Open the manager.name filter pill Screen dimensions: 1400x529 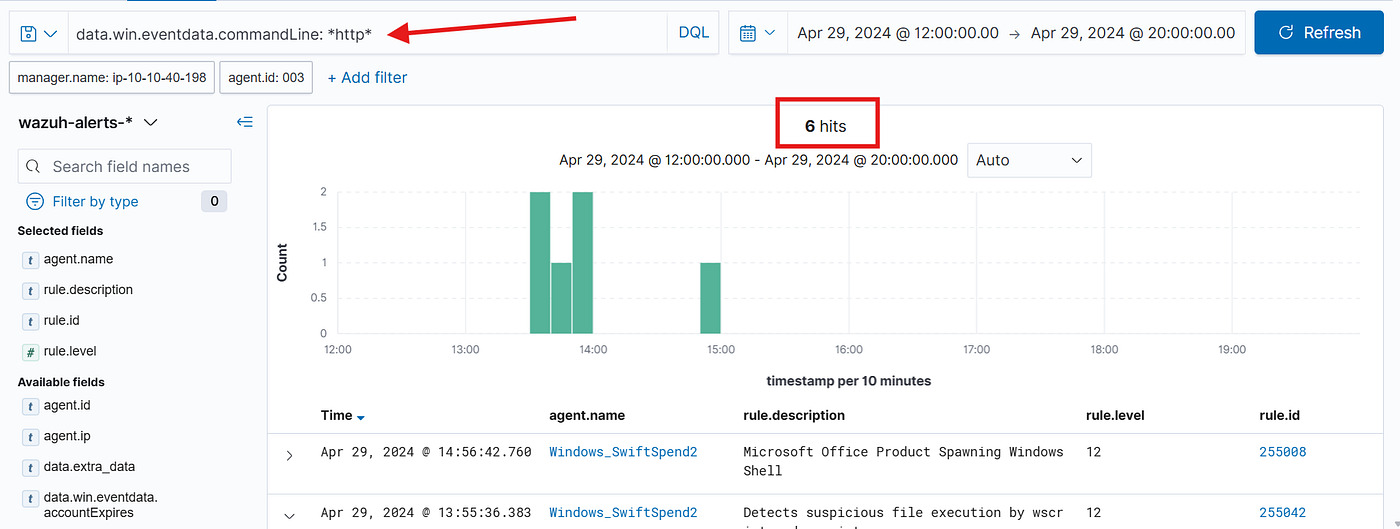click(112, 77)
